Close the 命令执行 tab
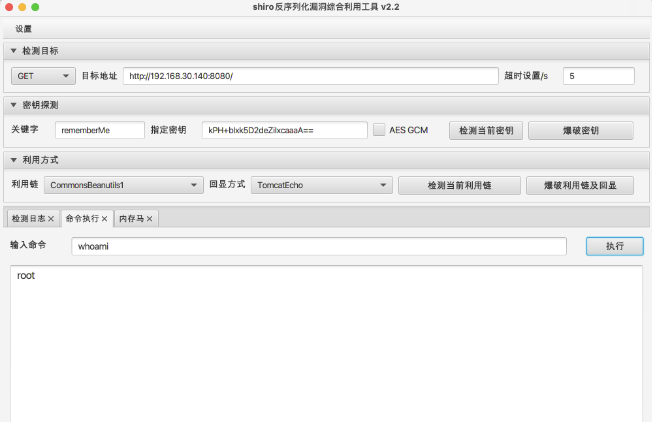652x422 pixels. click(x=104, y=219)
